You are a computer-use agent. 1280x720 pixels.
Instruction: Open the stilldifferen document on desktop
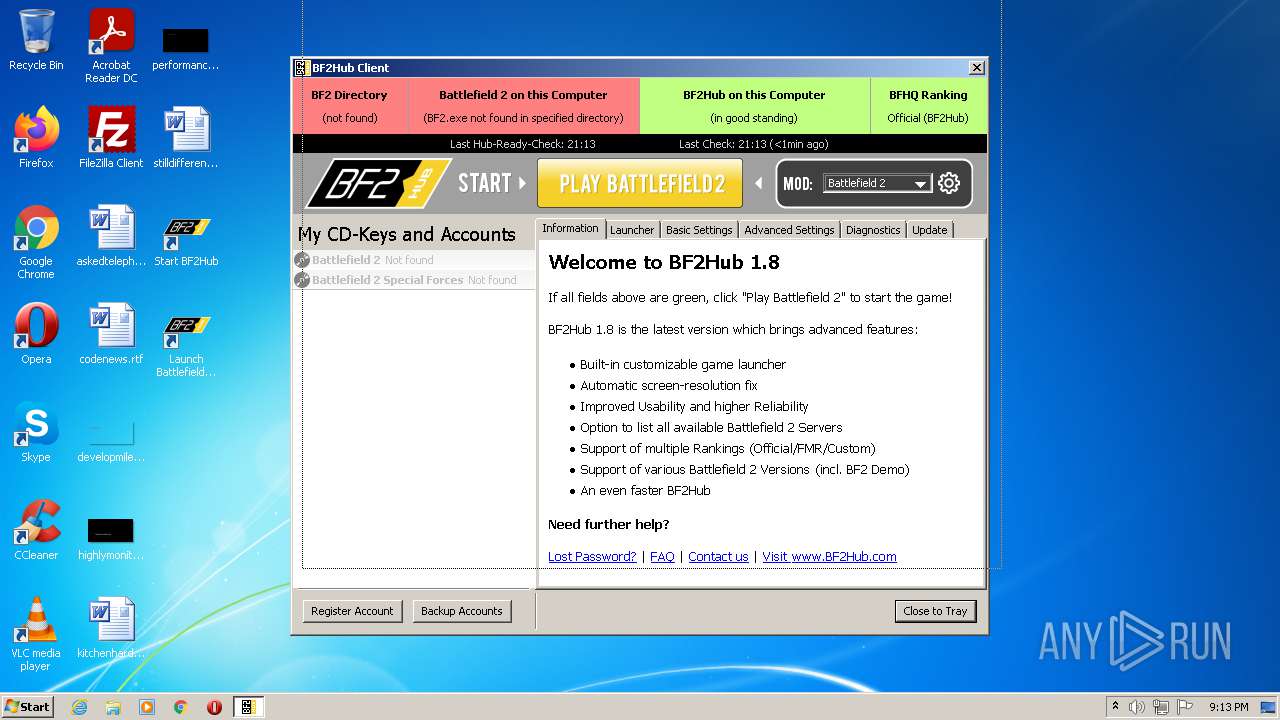(186, 137)
